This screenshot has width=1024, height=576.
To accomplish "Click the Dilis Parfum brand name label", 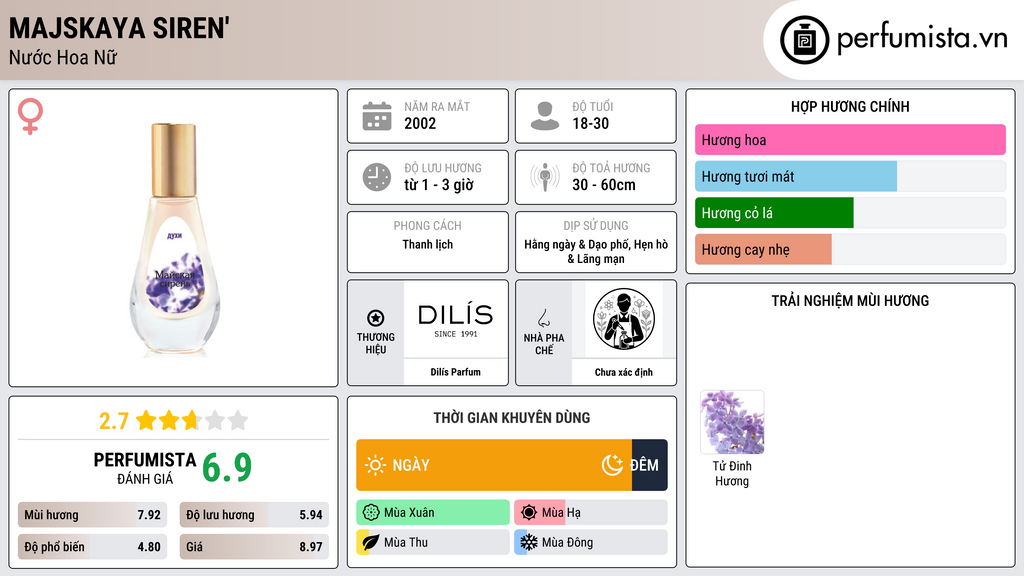I will coord(455,372).
